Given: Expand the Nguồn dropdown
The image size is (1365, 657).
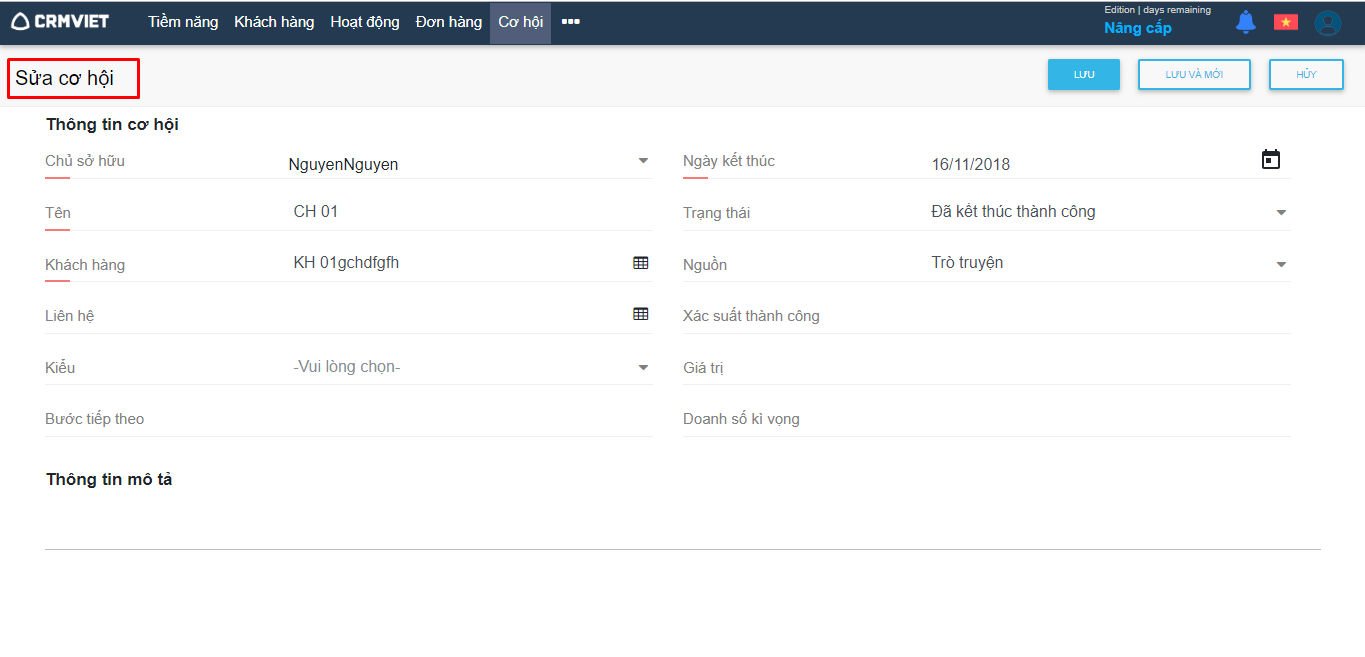Looking at the screenshot, I should 1281,265.
